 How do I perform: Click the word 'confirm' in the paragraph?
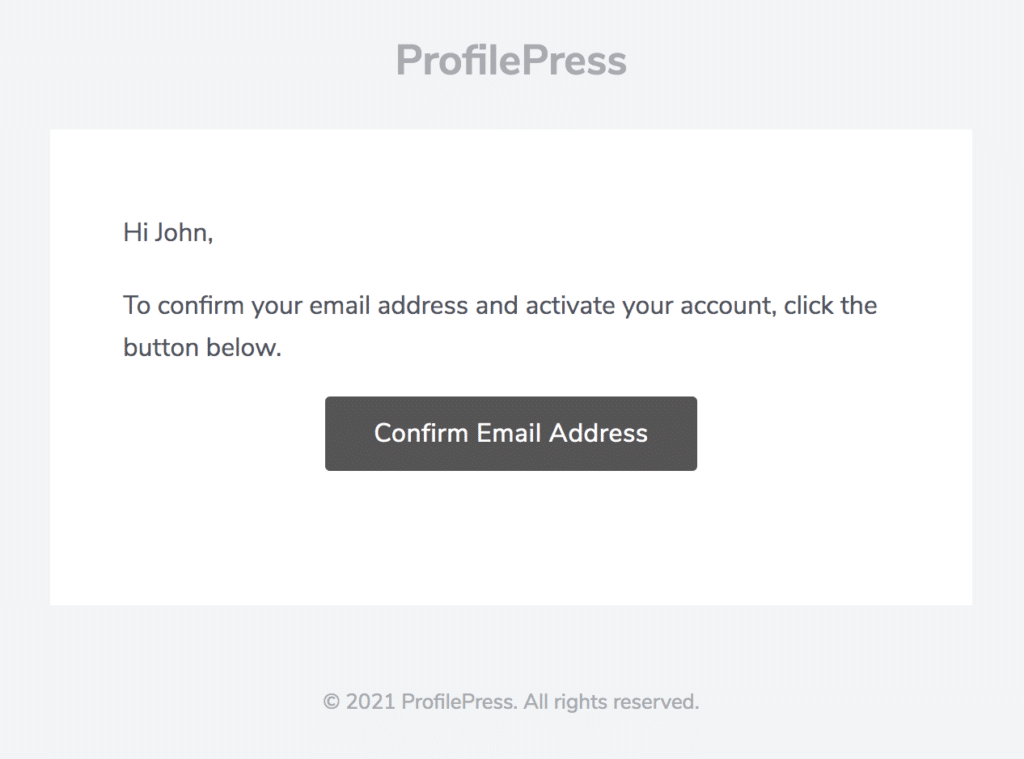(200, 306)
